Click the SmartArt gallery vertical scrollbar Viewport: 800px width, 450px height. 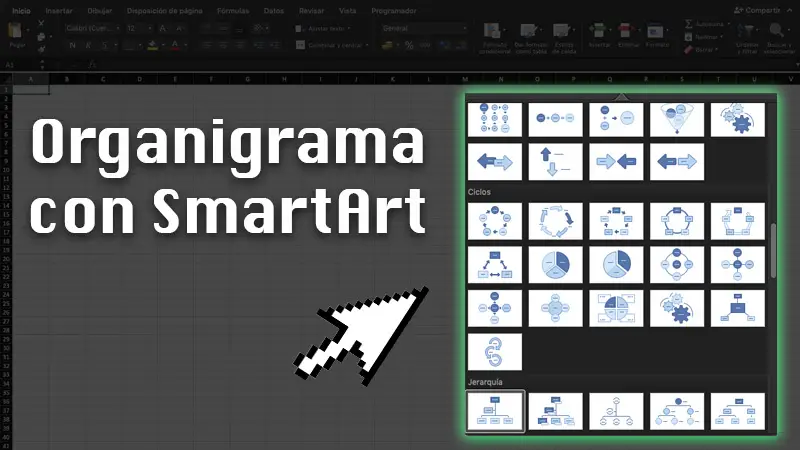coord(773,250)
